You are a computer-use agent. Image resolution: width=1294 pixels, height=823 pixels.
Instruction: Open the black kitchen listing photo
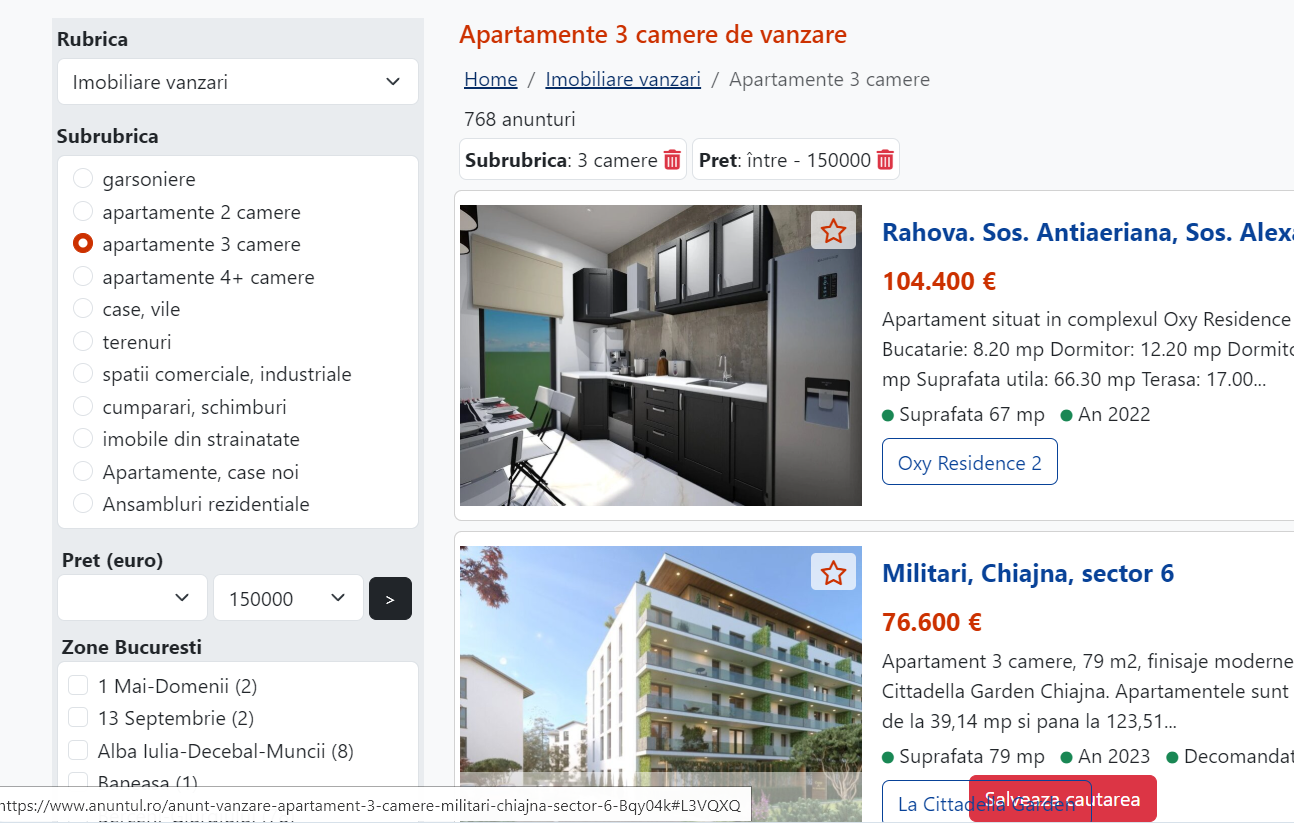[x=661, y=355]
